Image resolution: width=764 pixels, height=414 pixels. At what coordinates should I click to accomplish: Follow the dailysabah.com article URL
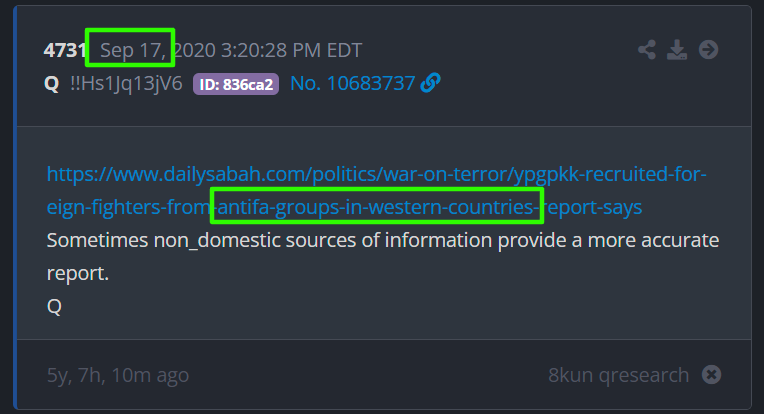click(376, 190)
